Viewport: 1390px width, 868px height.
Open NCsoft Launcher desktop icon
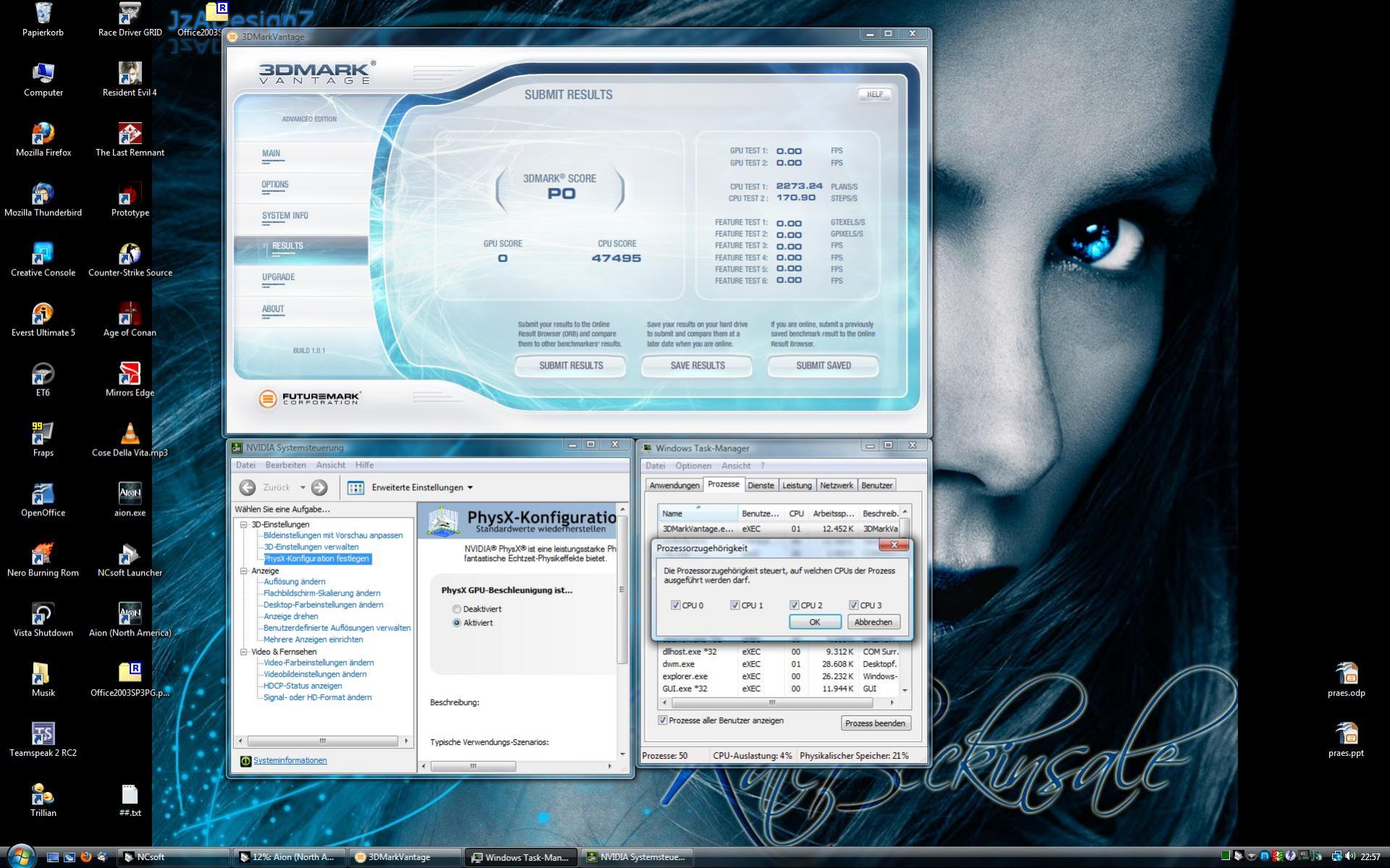(x=130, y=561)
